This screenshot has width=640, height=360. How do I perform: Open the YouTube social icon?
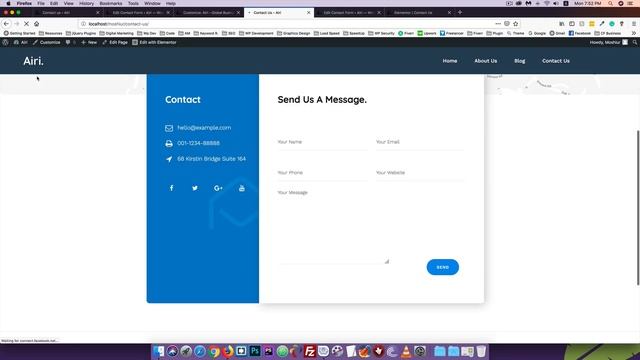pyautogui.click(x=242, y=188)
